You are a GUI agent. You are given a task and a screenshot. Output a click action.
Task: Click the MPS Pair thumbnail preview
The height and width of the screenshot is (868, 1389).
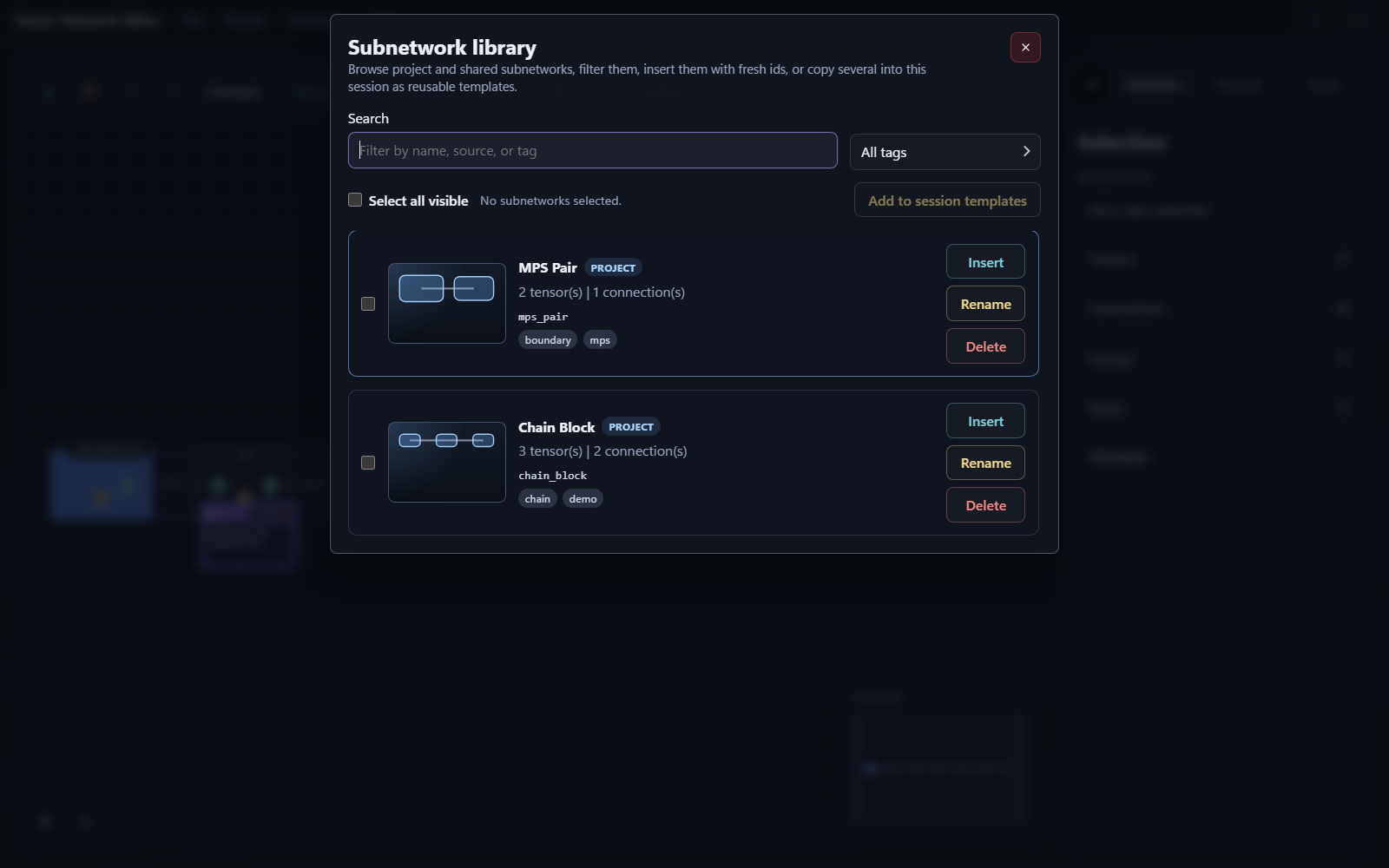[x=447, y=303]
